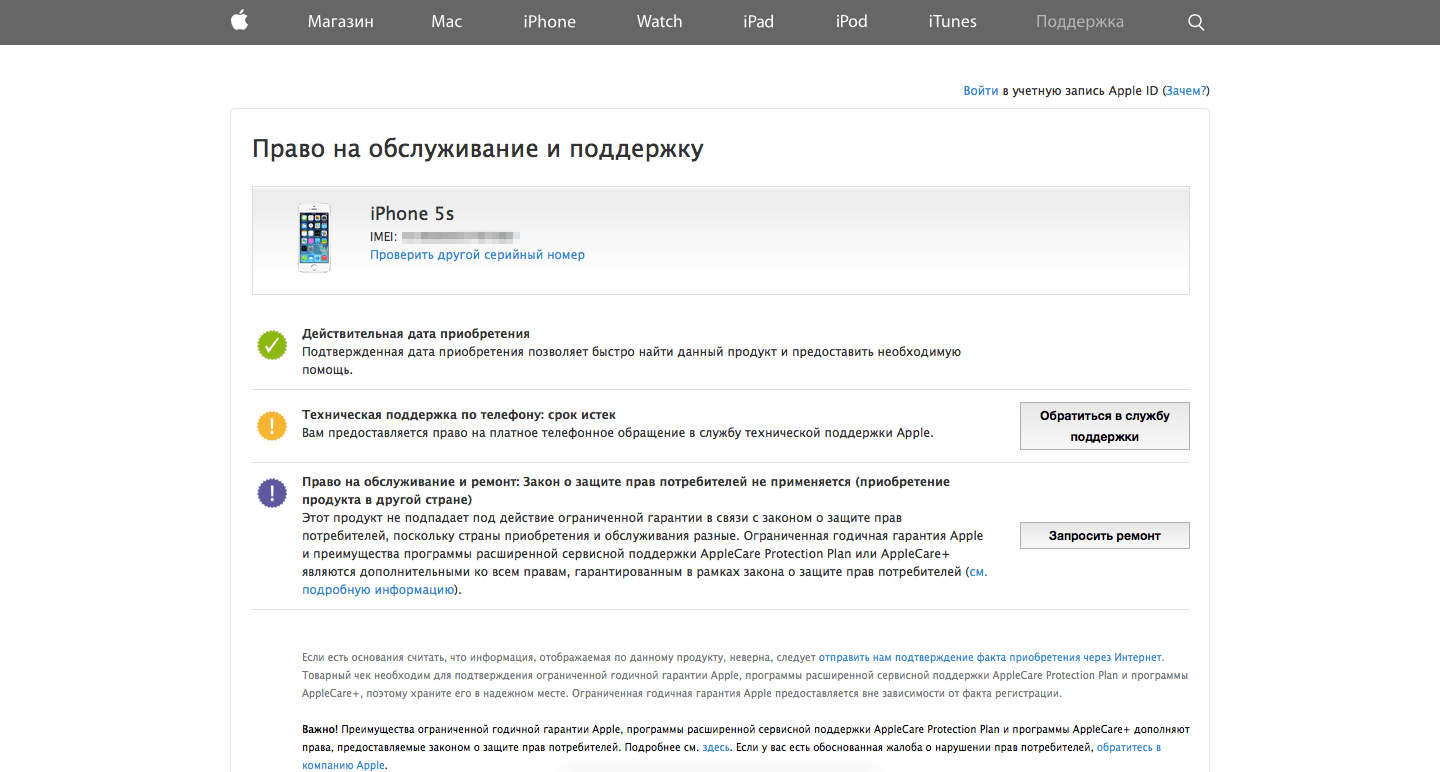Viewport: 1440px width, 772px height.
Task: Click the здесь link
Action: click(x=716, y=748)
